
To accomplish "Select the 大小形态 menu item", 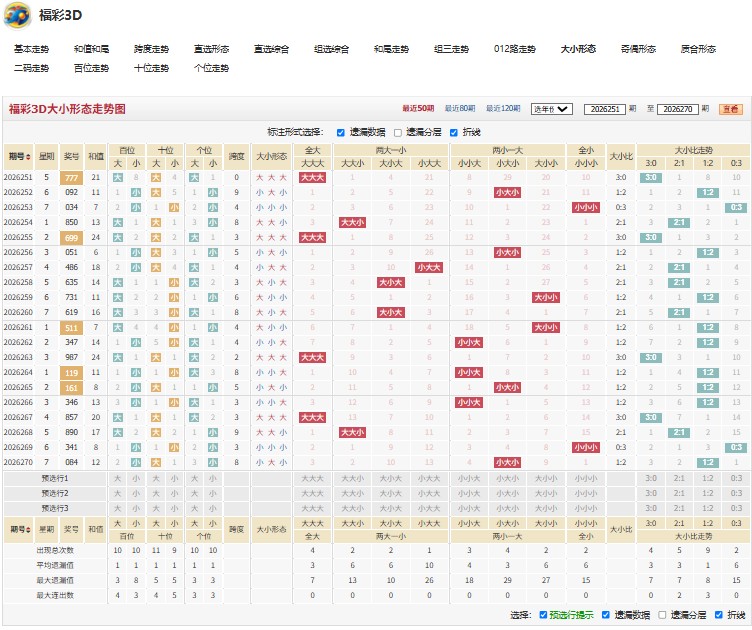I will point(578,49).
